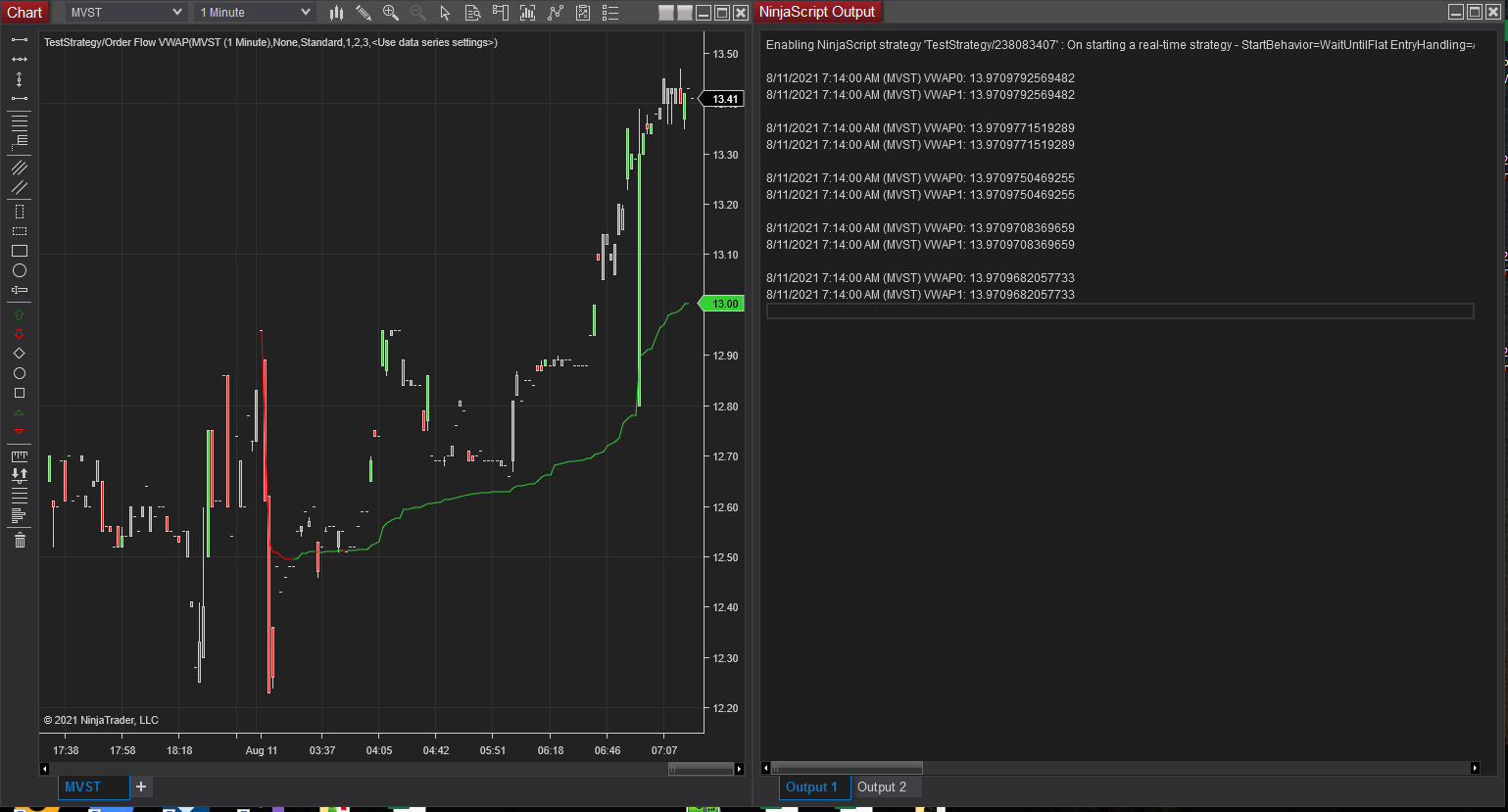Click the output line VWAP1: 13.9709792569482

coord(920,95)
